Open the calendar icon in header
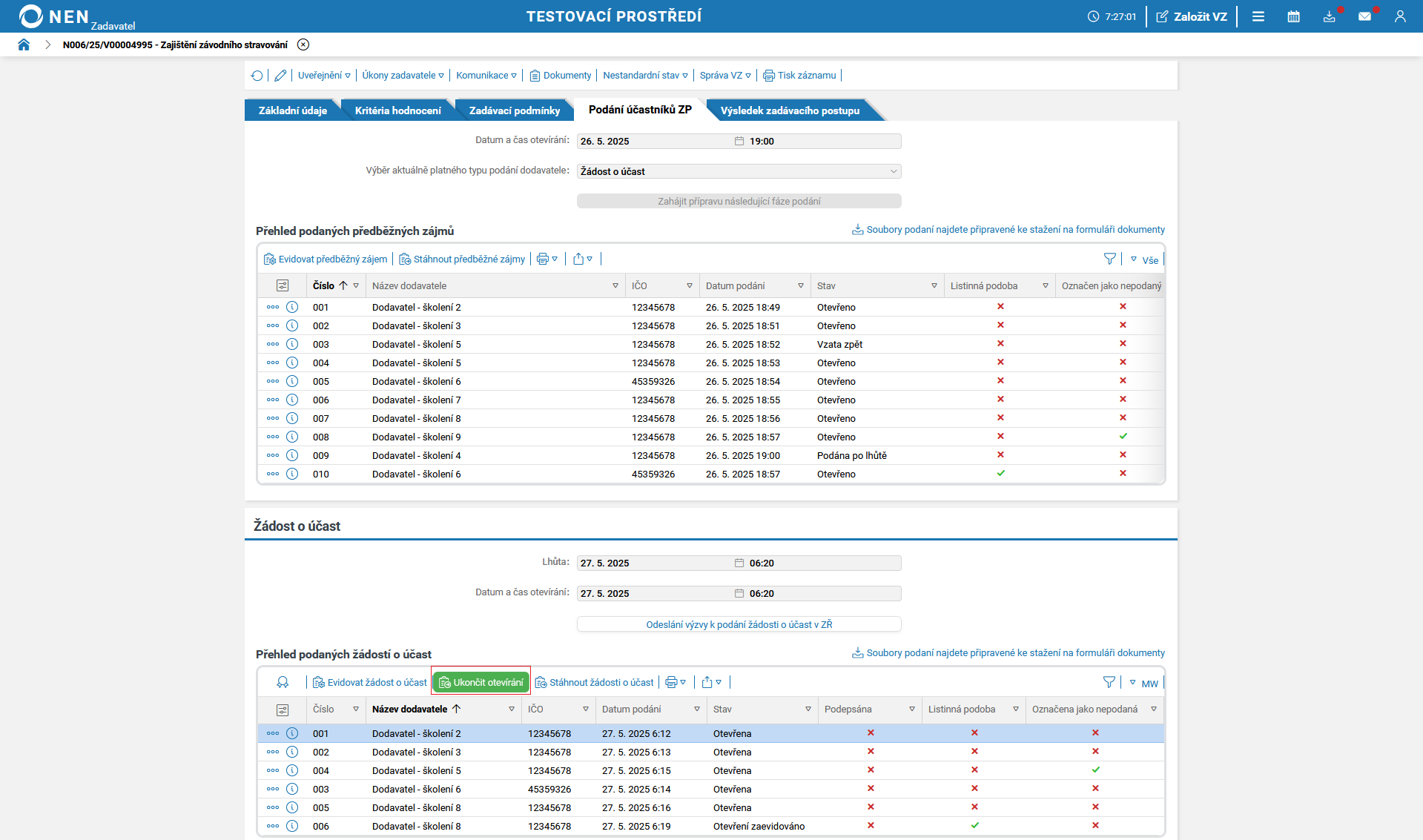 1294,16
